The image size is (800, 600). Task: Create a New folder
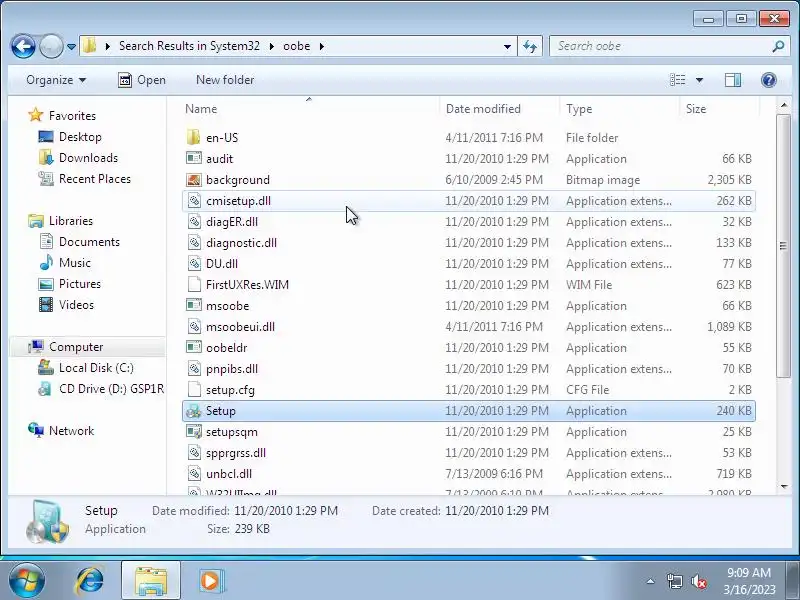coord(225,80)
